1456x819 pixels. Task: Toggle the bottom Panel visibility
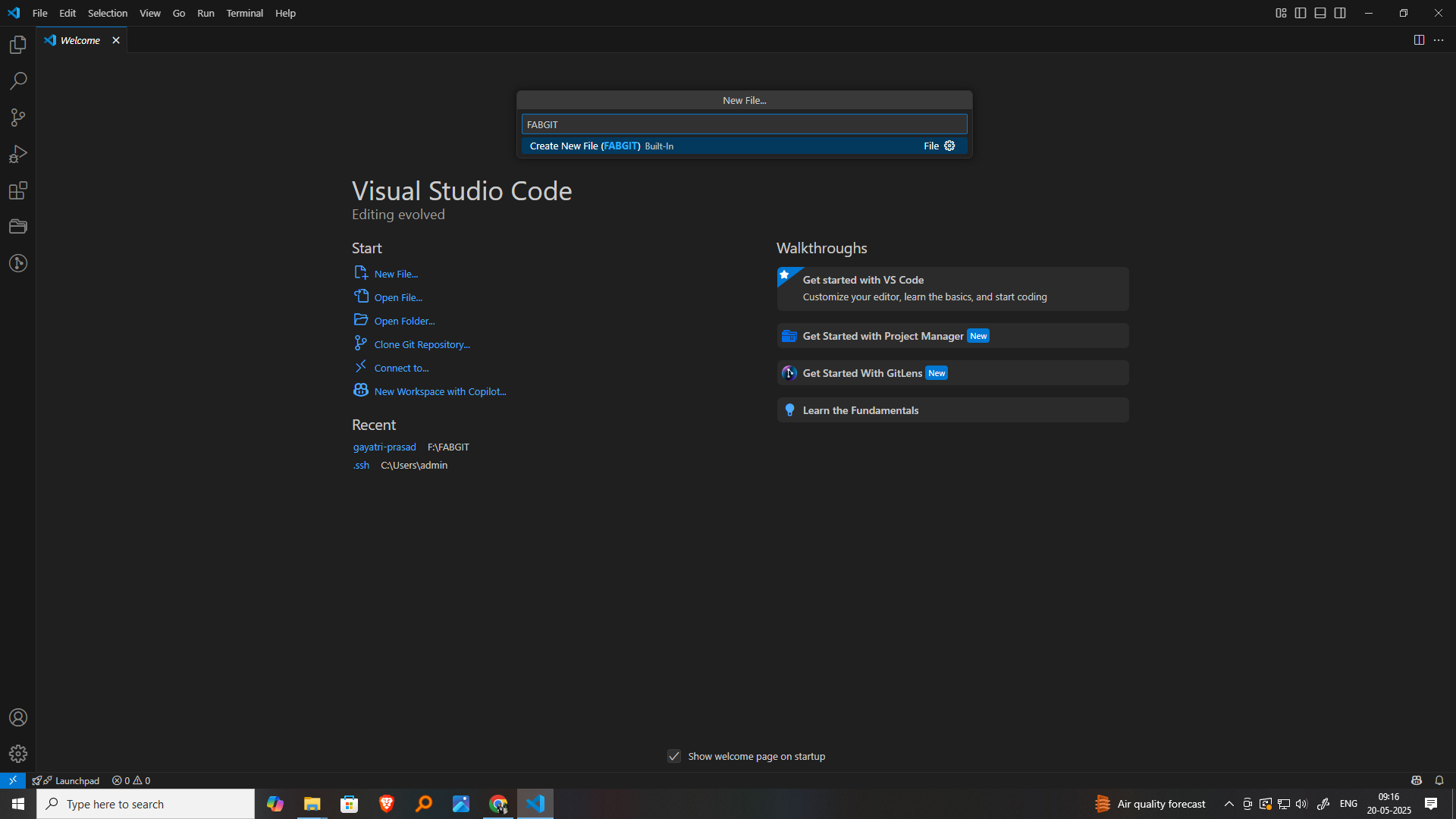[x=1320, y=13]
